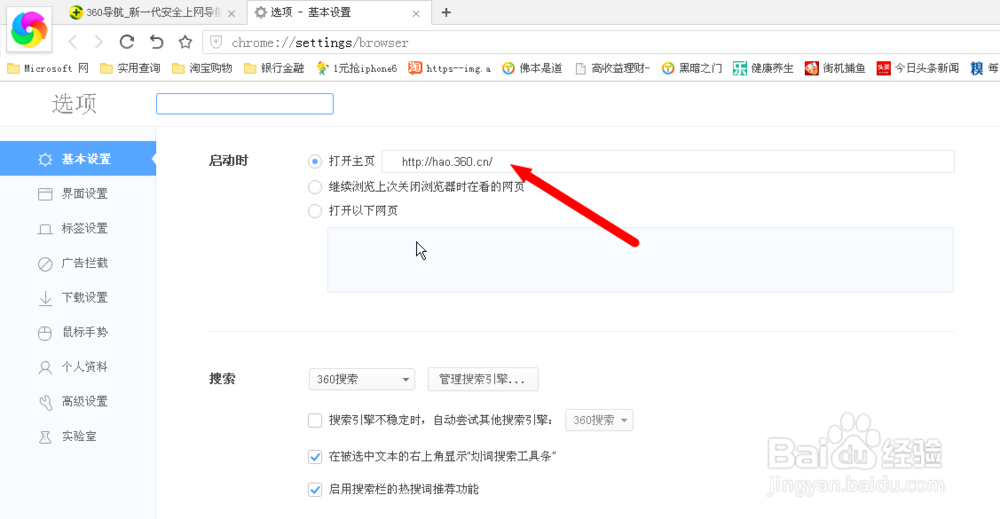Click 管理搜索引擎... button
The image size is (1000, 519).
point(483,379)
